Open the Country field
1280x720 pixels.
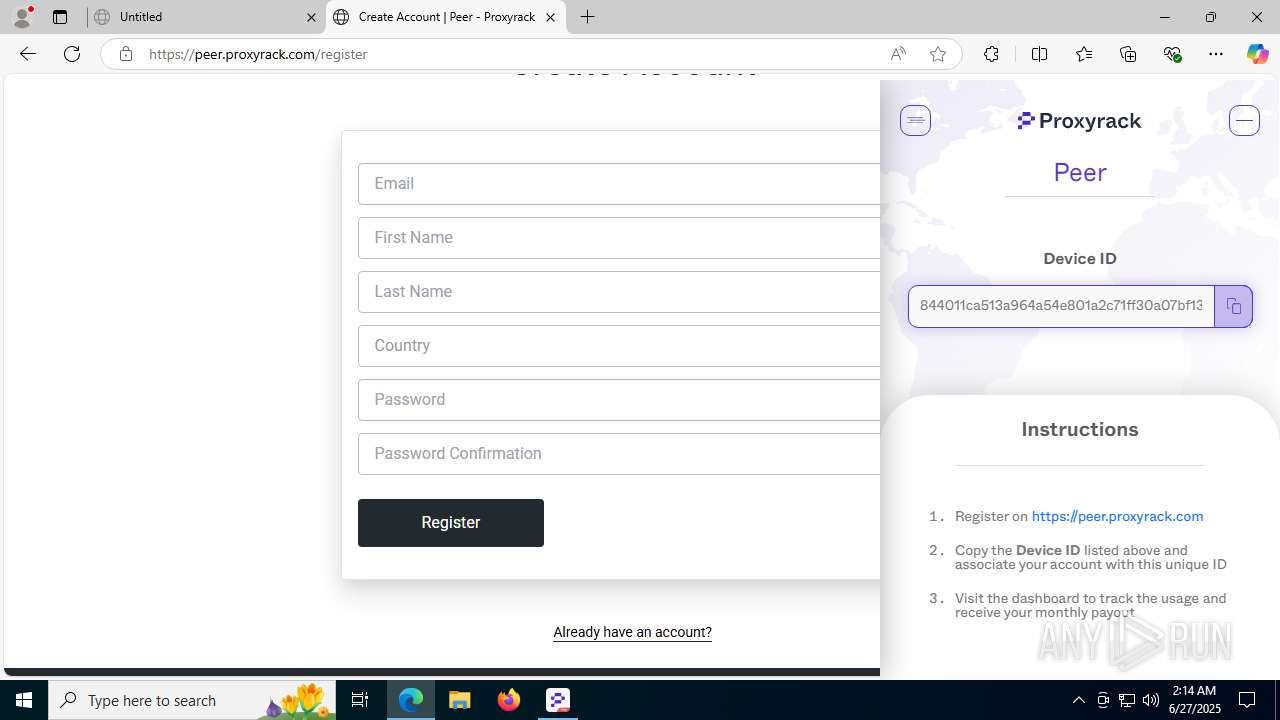point(619,346)
